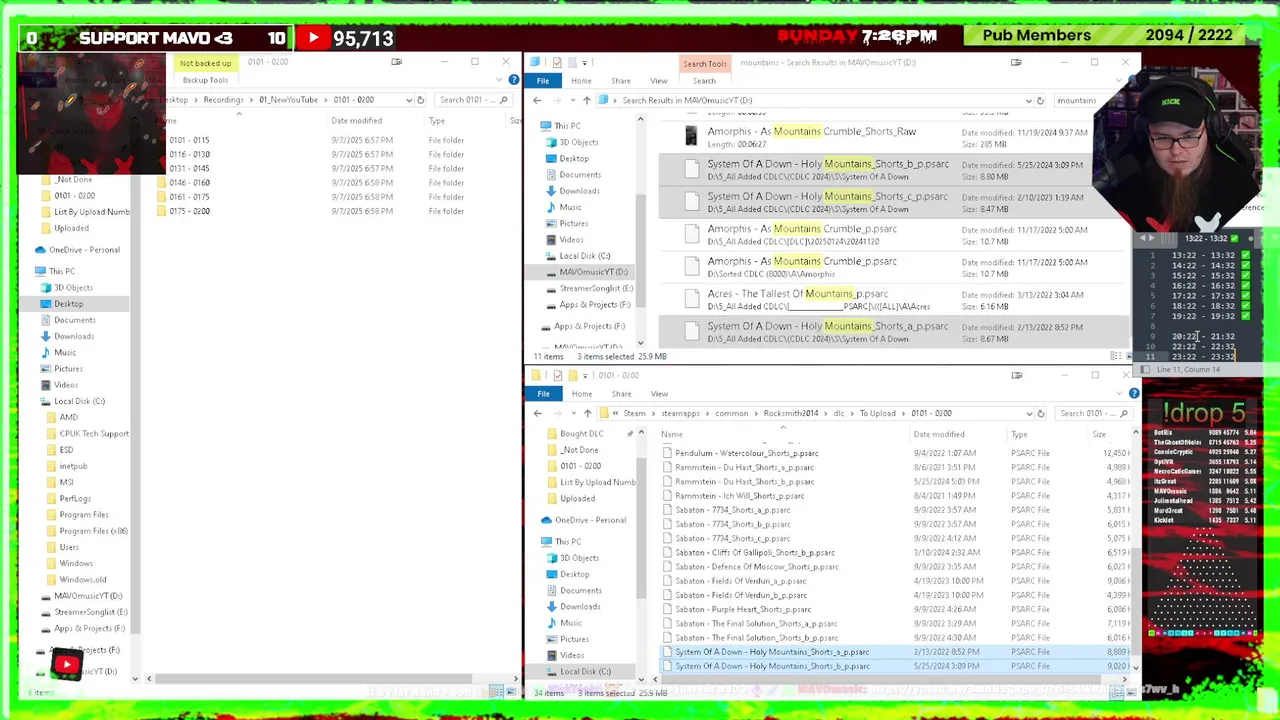This screenshot has height=720, width=1280.
Task: Click file icon of Amorphis As Mountains Crumble_Shorts_Raw
Action: click(x=691, y=137)
